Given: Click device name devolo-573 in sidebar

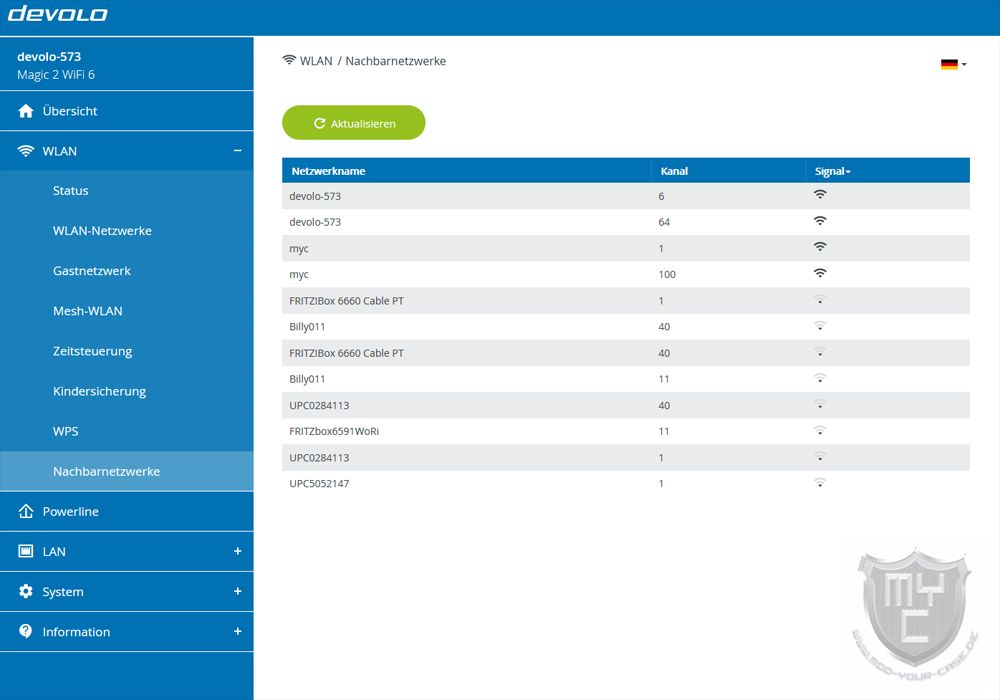Looking at the screenshot, I should pyautogui.click(x=49, y=57).
